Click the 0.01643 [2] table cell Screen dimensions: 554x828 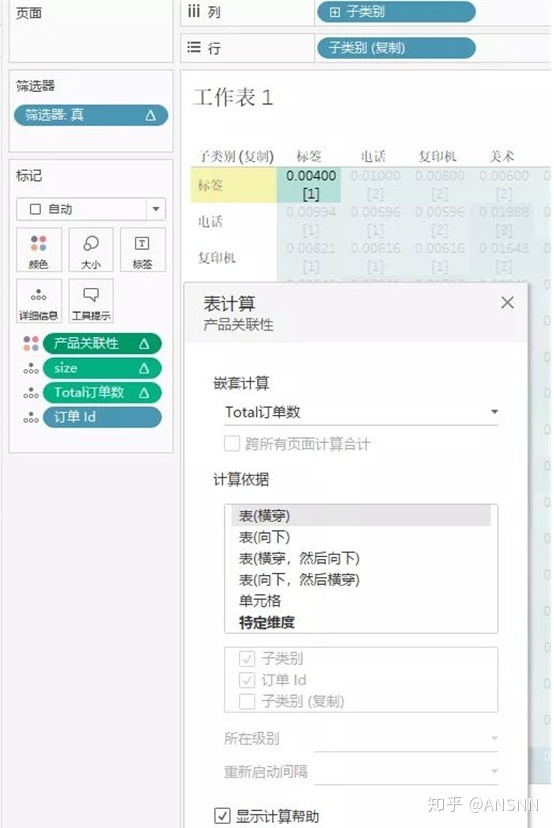pos(504,257)
